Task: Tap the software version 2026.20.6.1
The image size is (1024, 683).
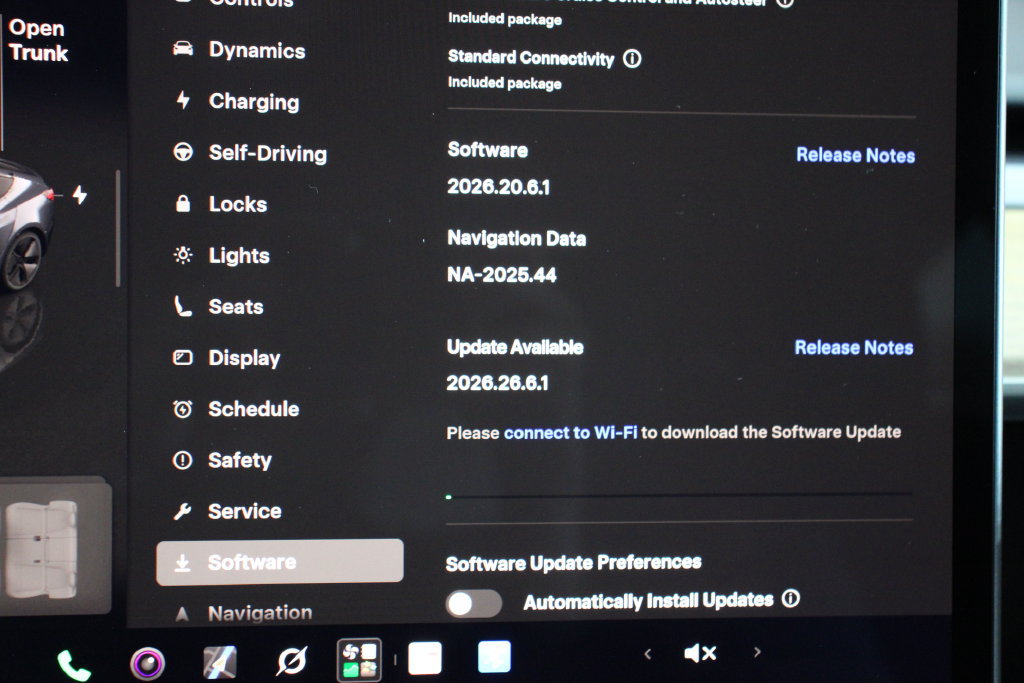Action: tap(498, 187)
